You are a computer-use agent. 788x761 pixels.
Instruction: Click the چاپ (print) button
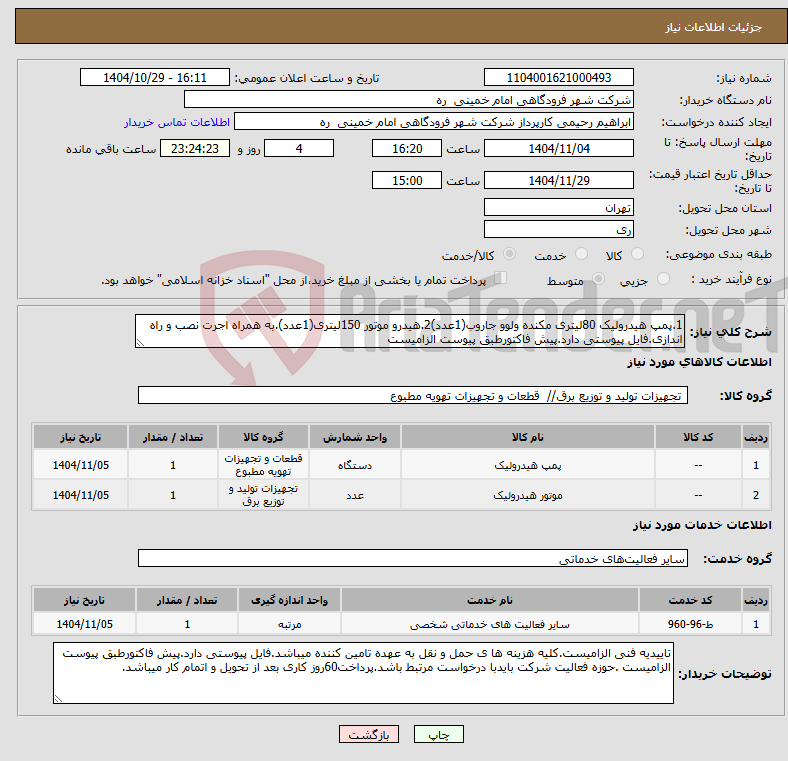click(438, 735)
